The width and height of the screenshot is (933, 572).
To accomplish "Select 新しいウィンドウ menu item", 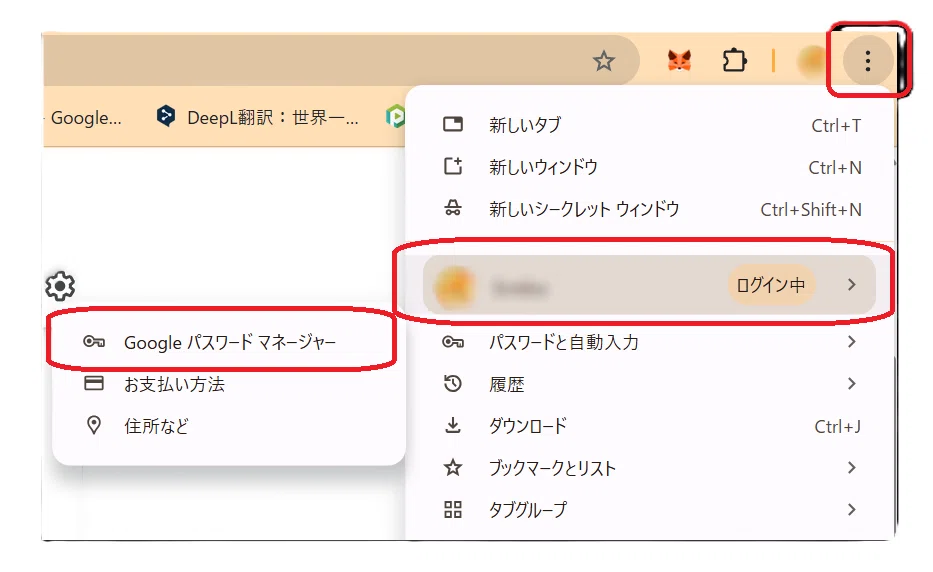I will pos(652,167).
